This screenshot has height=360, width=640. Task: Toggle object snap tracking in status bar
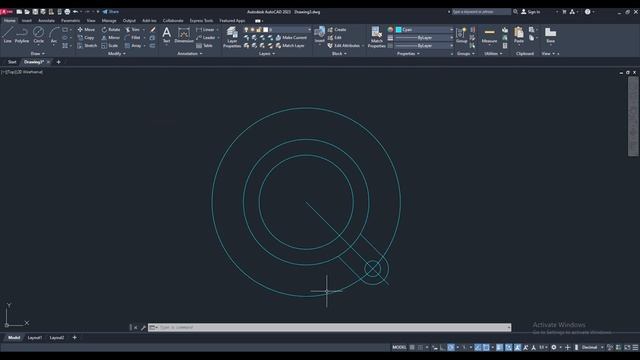(478, 347)
